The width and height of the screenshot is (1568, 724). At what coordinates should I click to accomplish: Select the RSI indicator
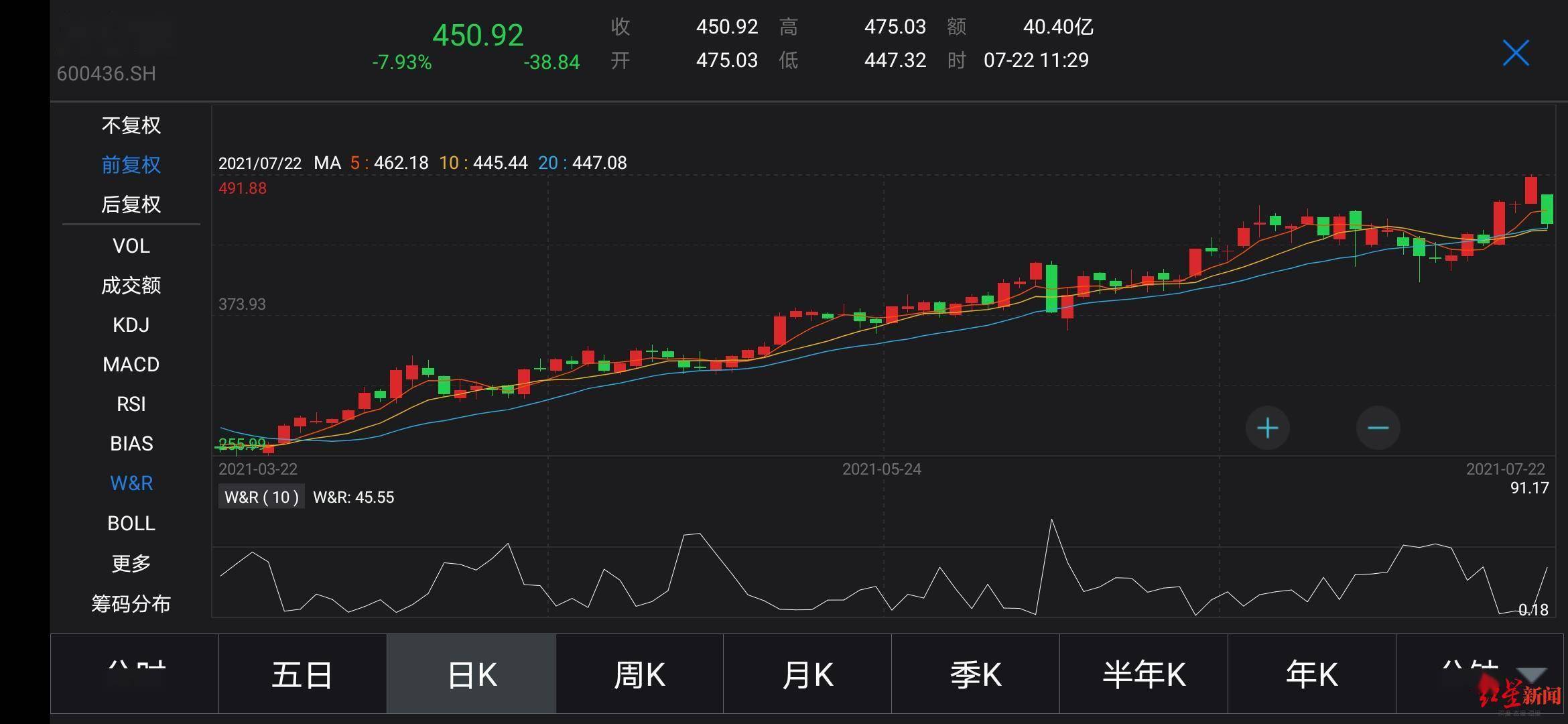[x=131, y=404]
